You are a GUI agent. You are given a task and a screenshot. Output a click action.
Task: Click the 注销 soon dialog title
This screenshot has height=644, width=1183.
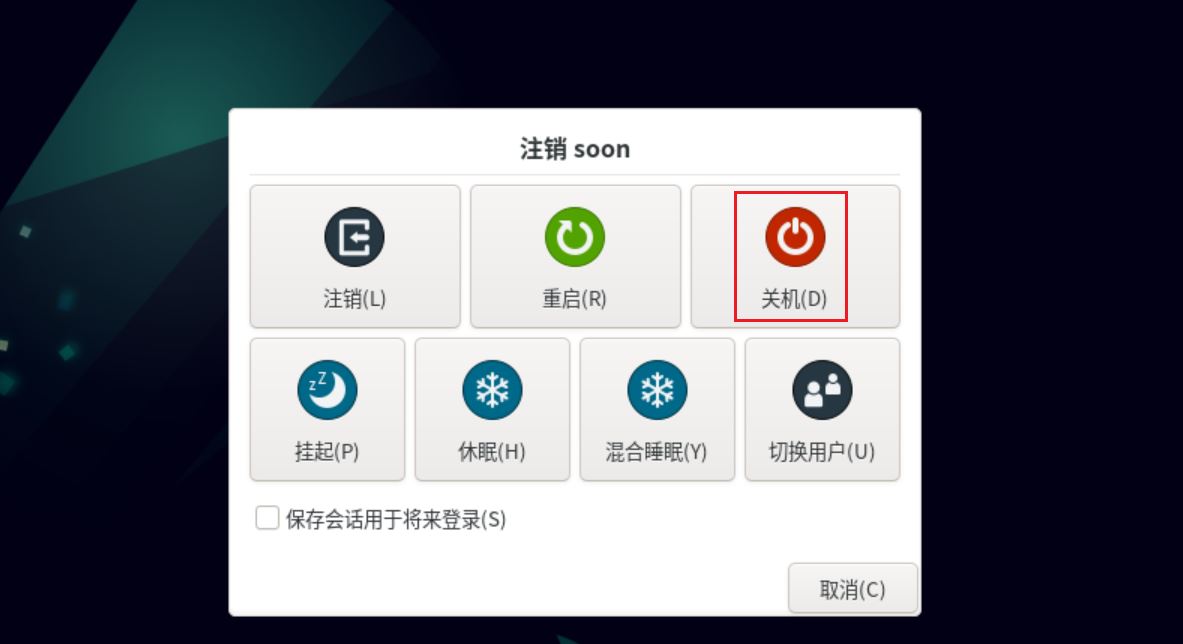(575, 149)
